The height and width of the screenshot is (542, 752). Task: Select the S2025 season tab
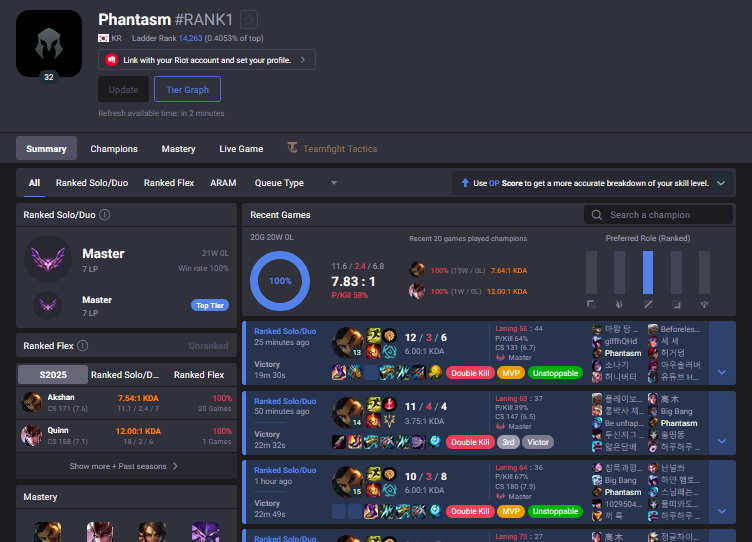click(x=53, y=375)
